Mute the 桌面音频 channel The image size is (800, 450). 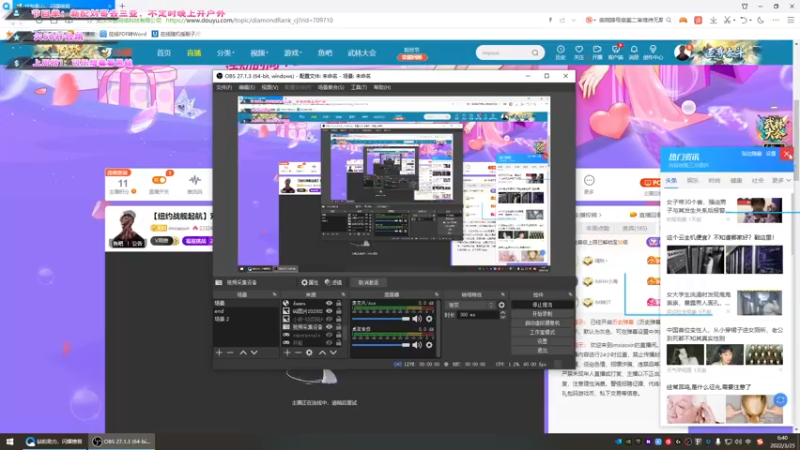(417, 345)
